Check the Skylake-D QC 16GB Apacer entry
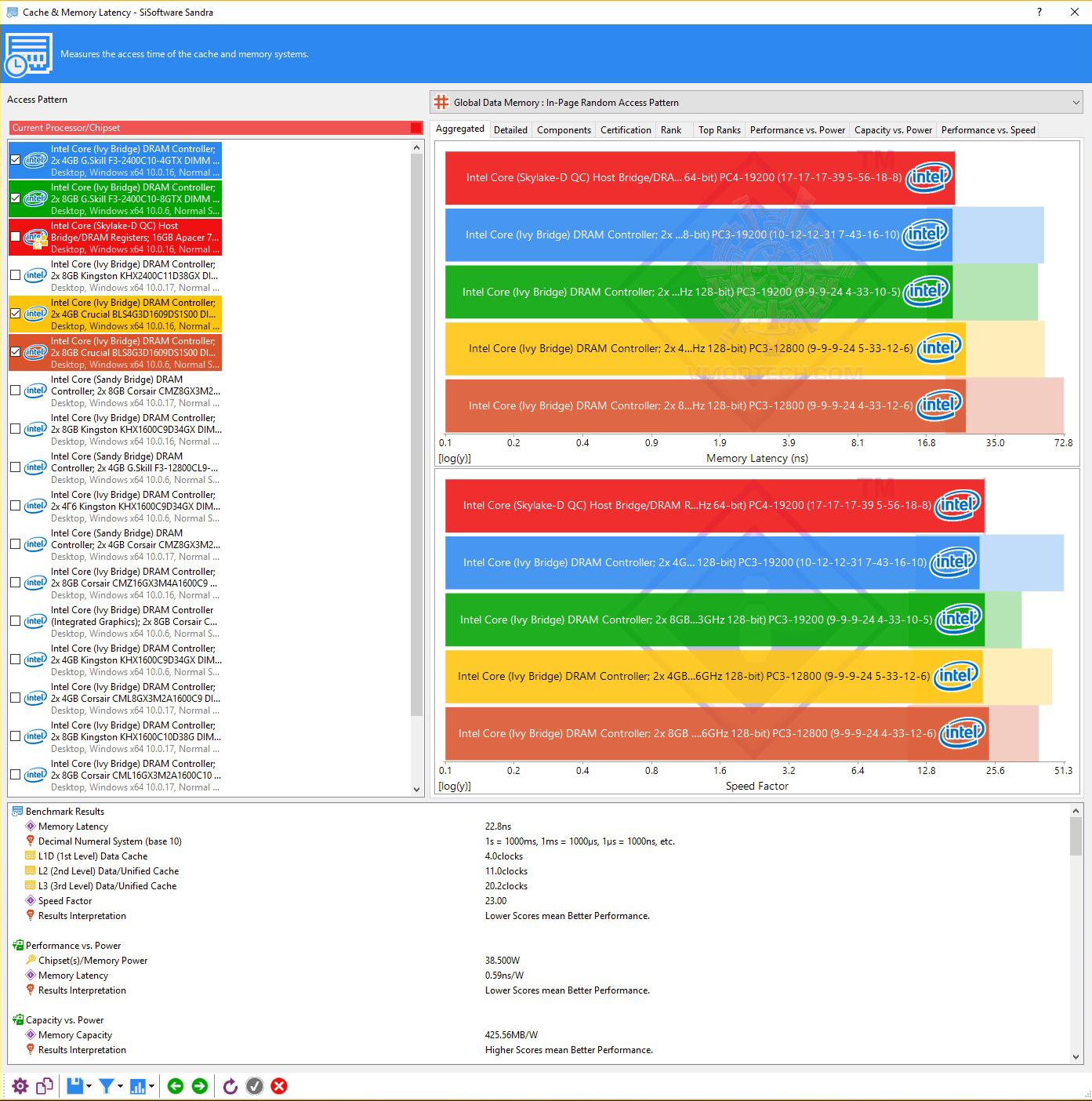1092x1101 pixels. [x=16, y=237]
